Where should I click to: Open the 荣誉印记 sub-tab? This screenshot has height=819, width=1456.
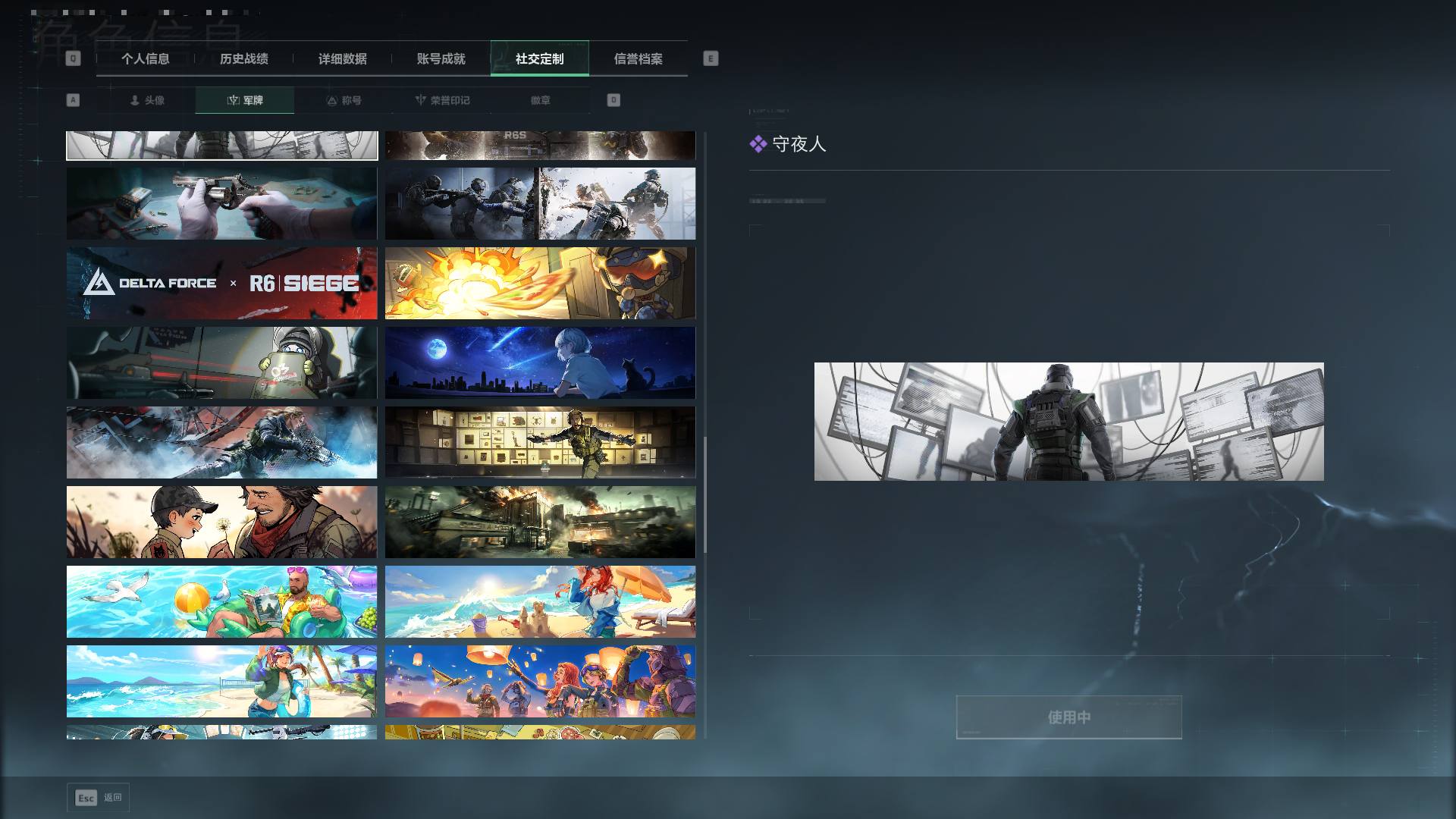pyautogui.click(x=442, y=100)
